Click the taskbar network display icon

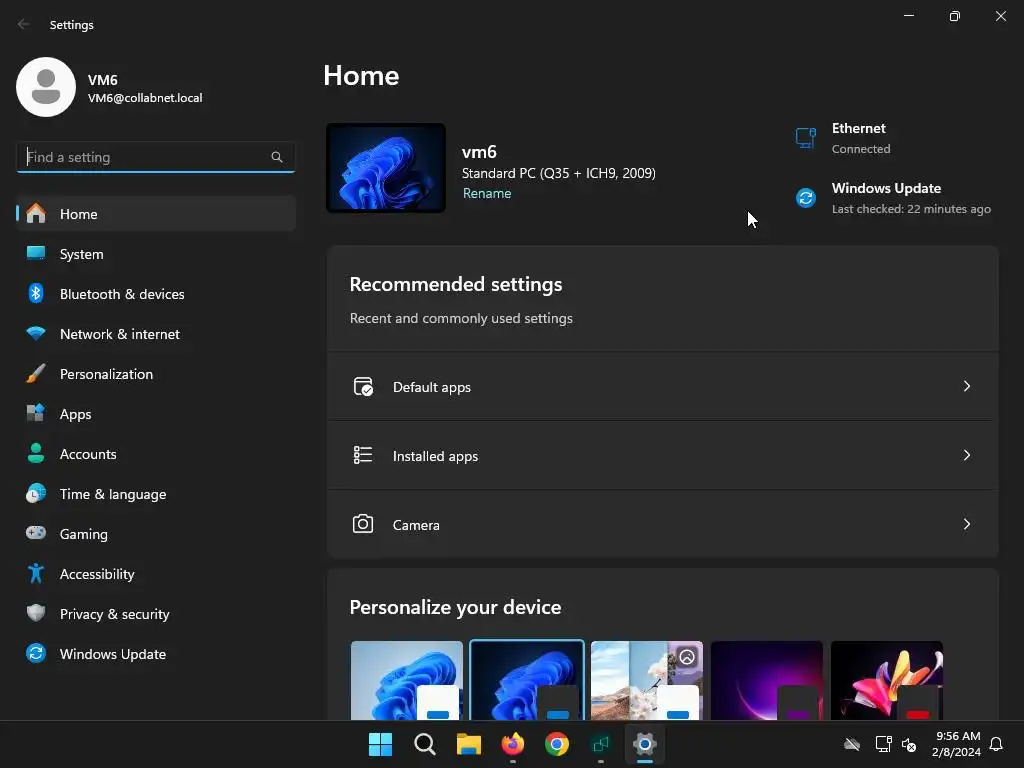click(x=883, y=744)
